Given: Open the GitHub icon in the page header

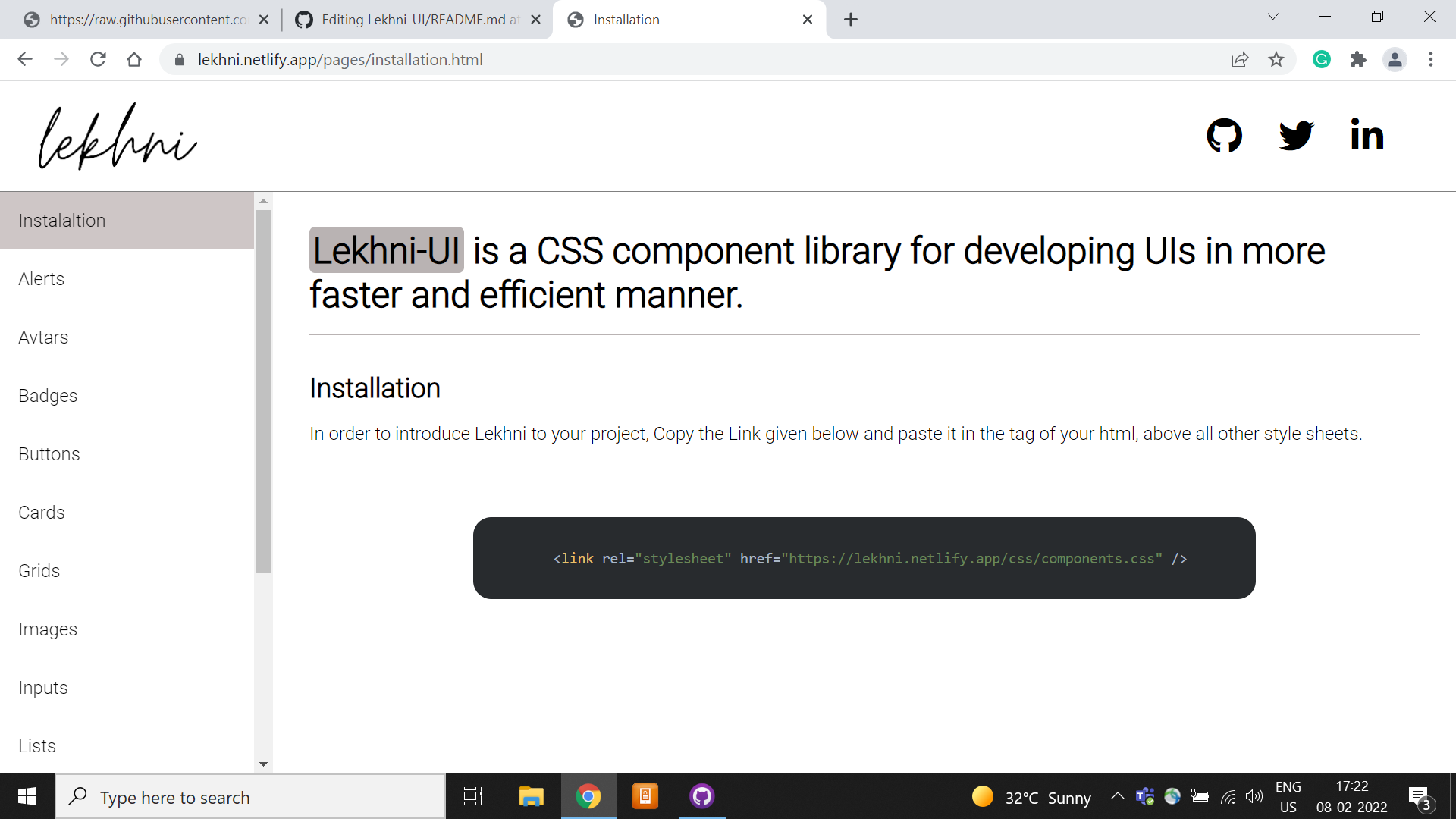Looking at the screenshot, I should (x=1224, y=136).
